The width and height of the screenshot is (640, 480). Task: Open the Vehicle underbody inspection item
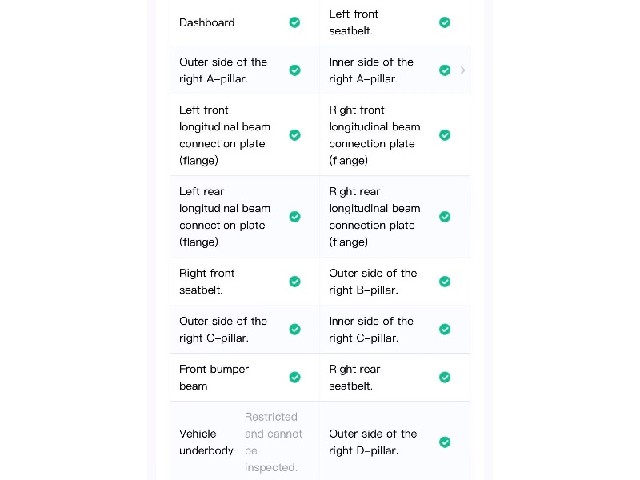(244, 442)
